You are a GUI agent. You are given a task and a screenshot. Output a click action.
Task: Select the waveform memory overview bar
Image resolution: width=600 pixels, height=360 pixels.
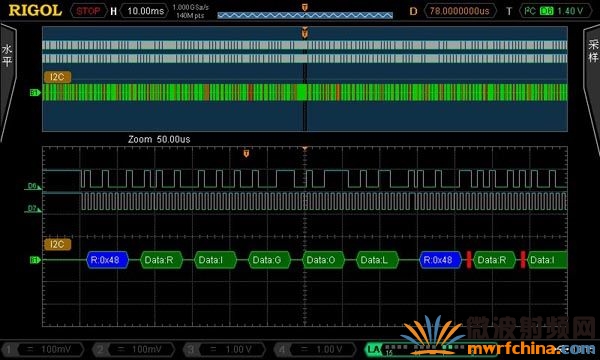(x=305, y=15)
